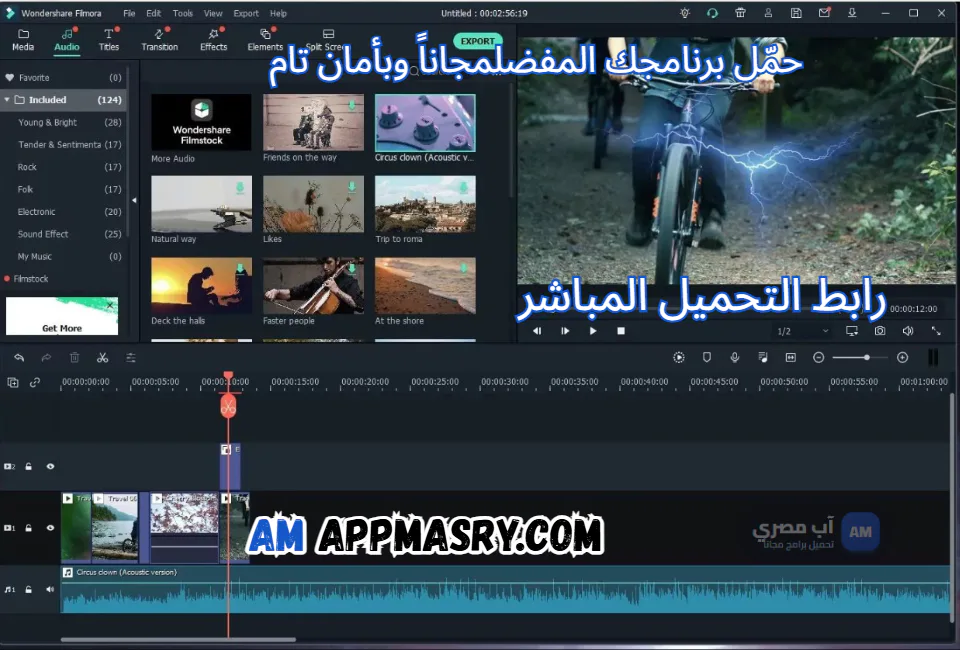960x650 pixels.
Task: Play the preview video
Action: coord(593,331)
